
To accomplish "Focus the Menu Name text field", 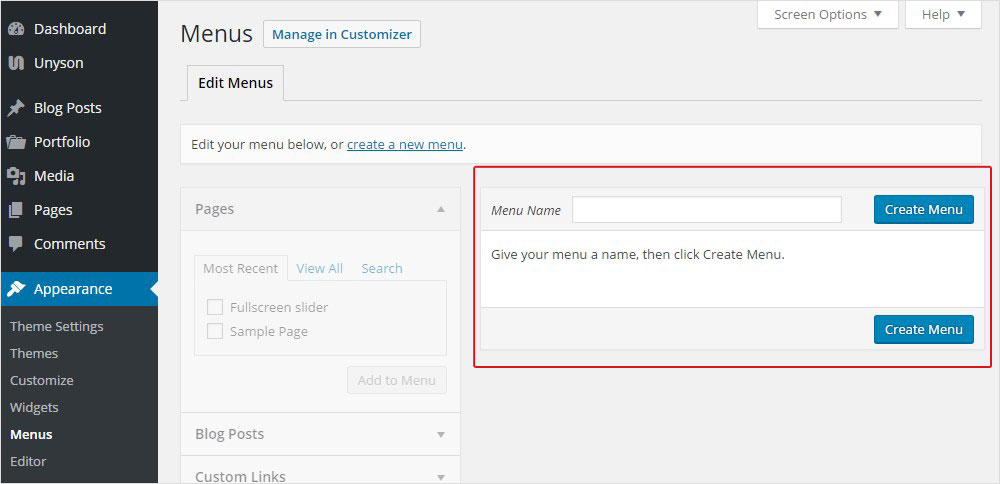I will click(706, 210).
